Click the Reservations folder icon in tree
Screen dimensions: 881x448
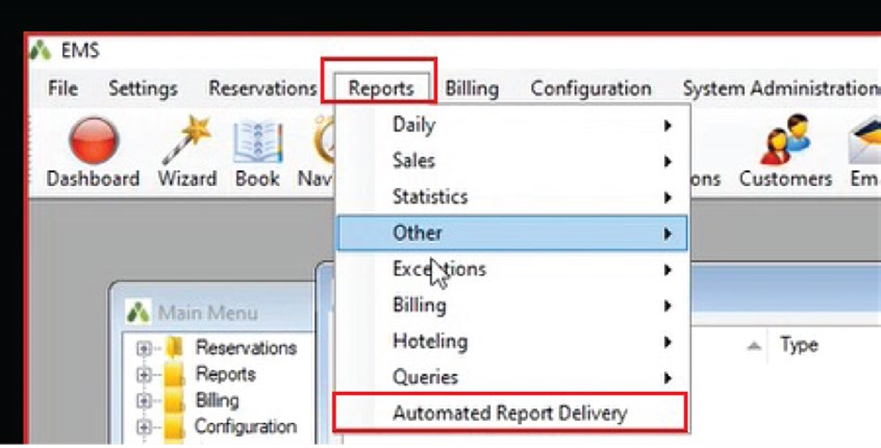(x=174, y=349)
